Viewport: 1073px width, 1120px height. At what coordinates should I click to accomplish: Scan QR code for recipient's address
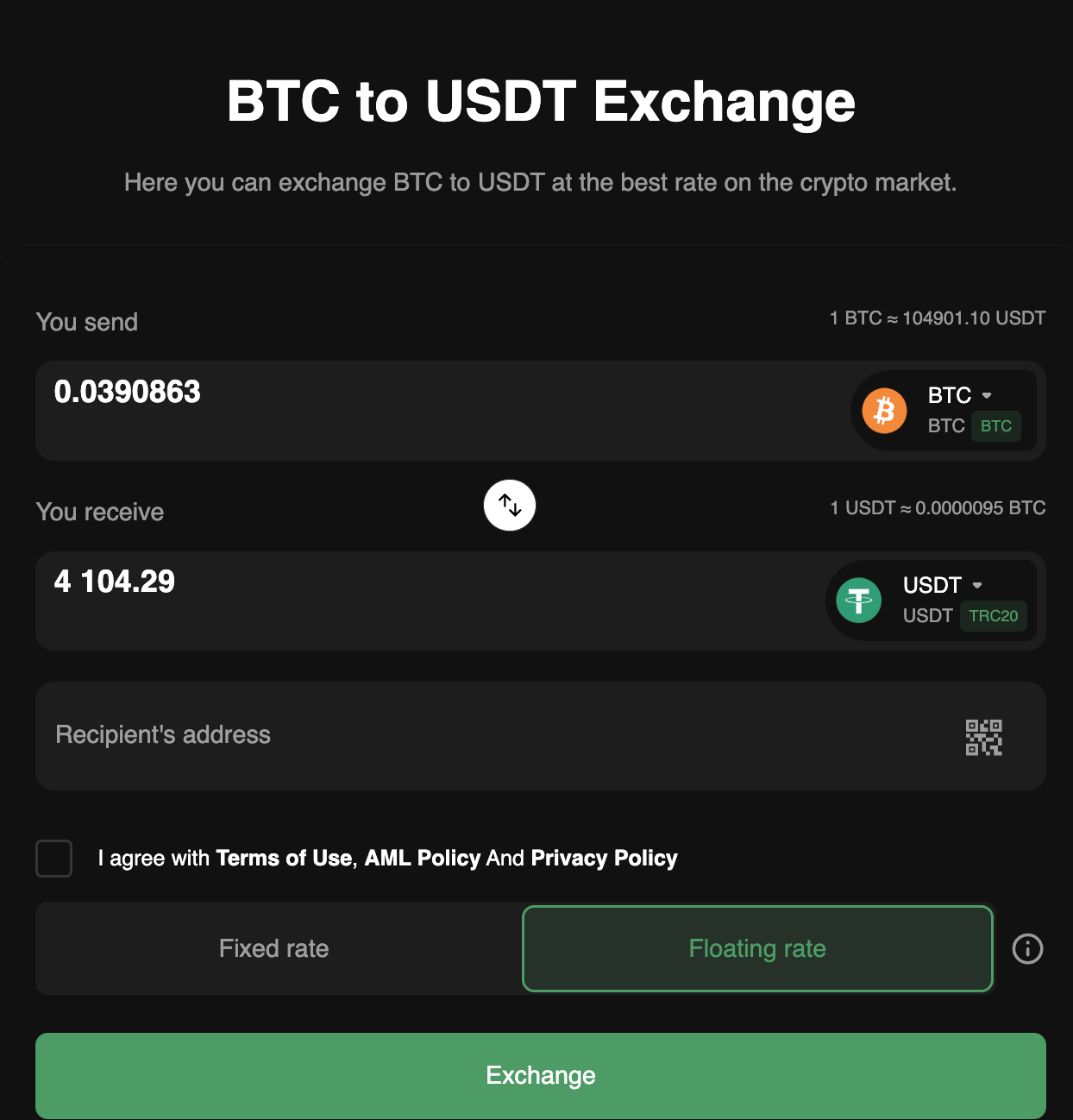pyautogui.click(x=983, y=737)
